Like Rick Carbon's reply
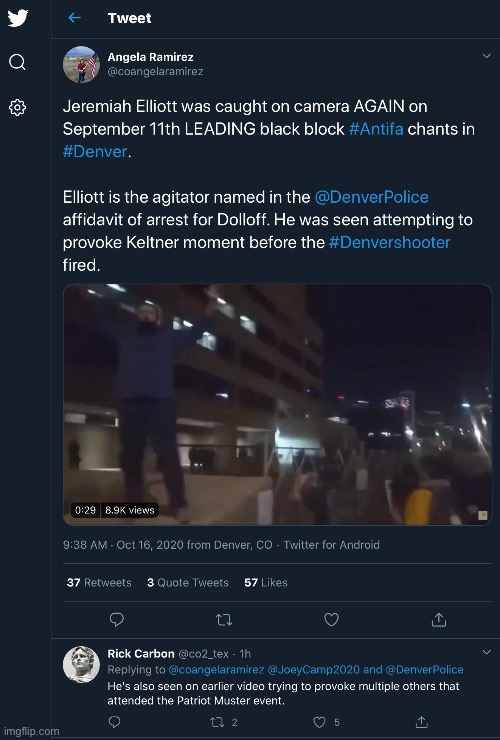 pos(320,722)
